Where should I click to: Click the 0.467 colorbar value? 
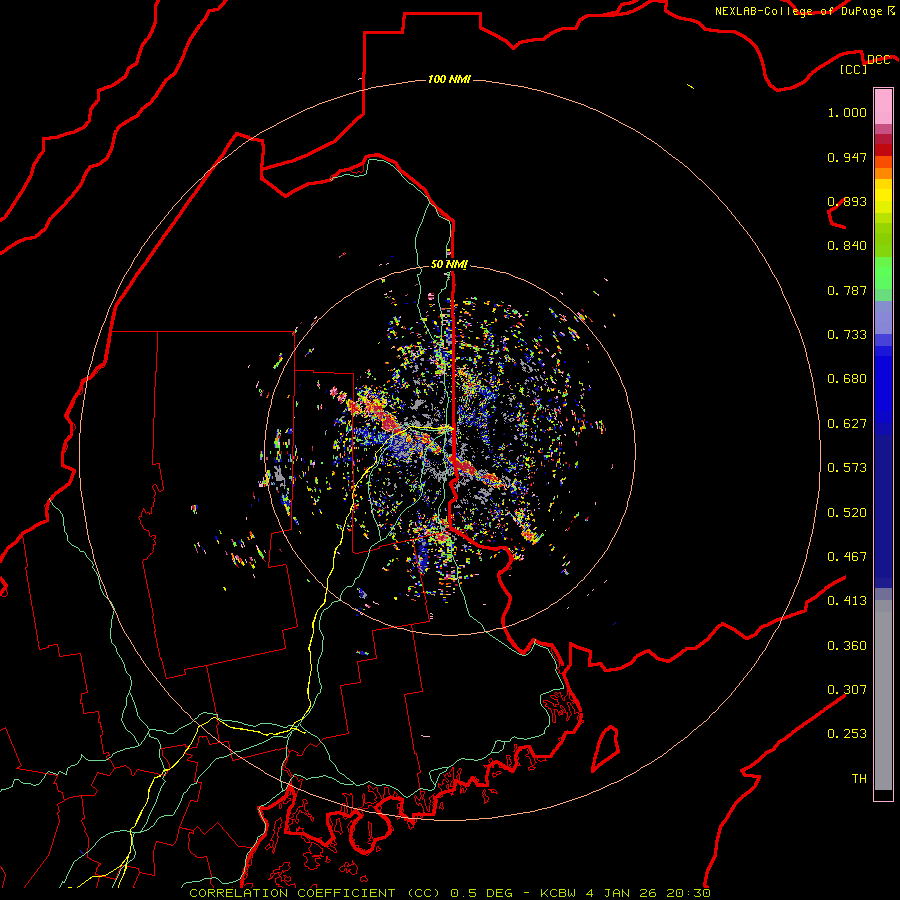(847, 557)
